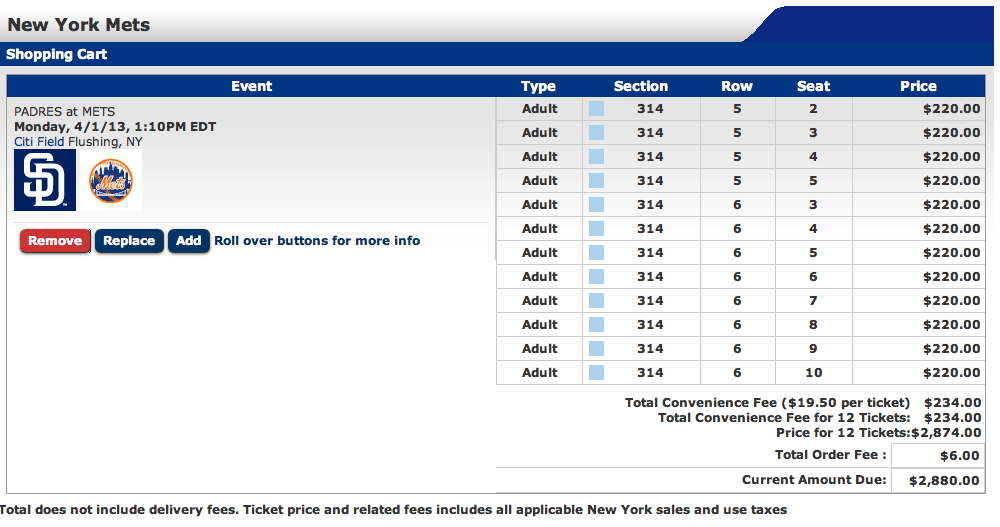Click the Row column header
This screenshot has height=527, width=1000.
(737, 86)
